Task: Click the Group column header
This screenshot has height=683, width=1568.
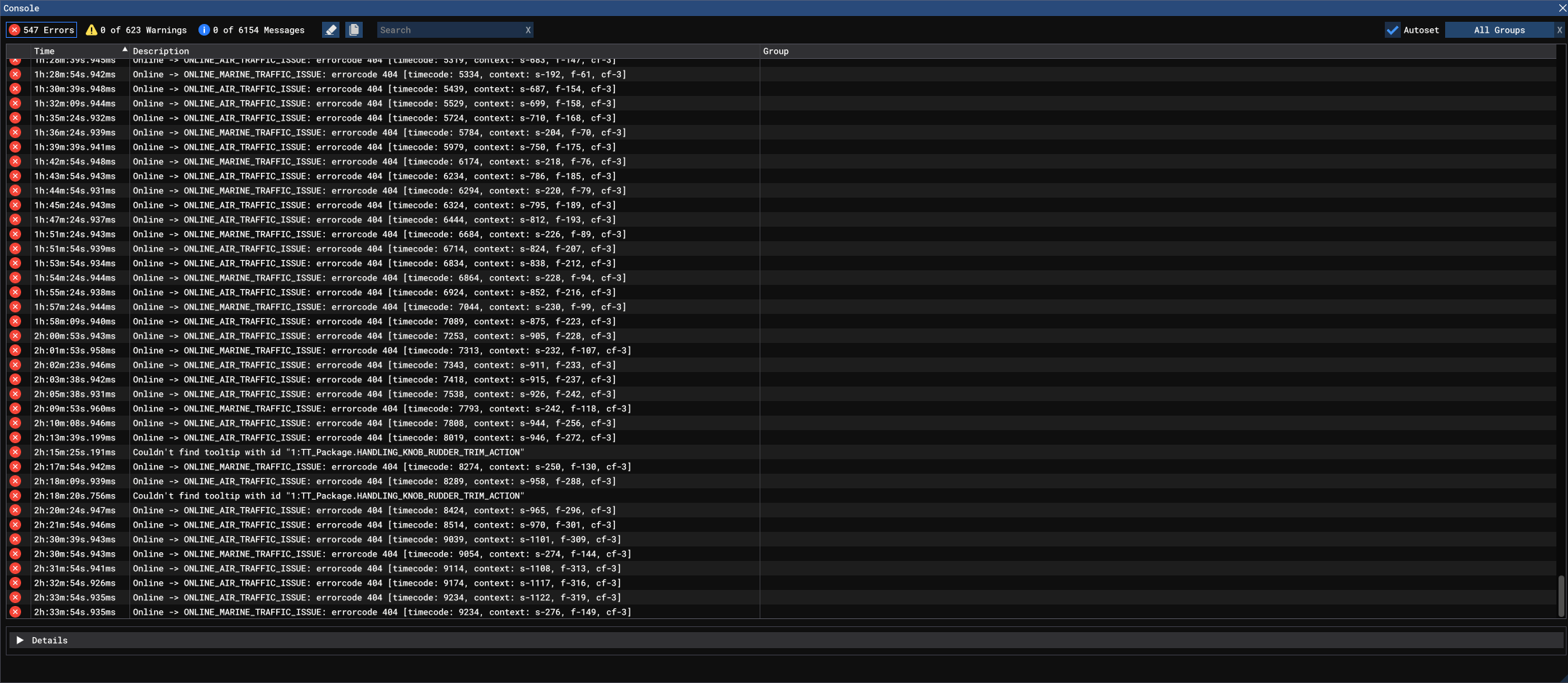Action: [x=775, y=51]
